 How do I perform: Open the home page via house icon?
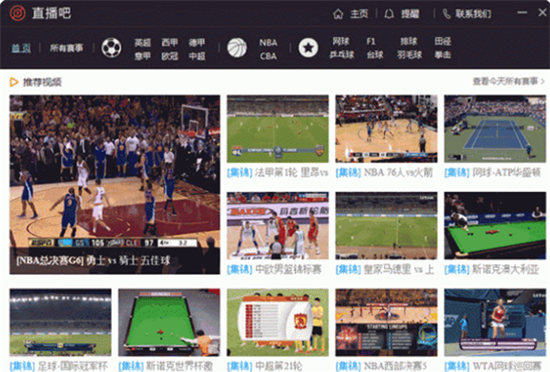[x=338, y=14]
